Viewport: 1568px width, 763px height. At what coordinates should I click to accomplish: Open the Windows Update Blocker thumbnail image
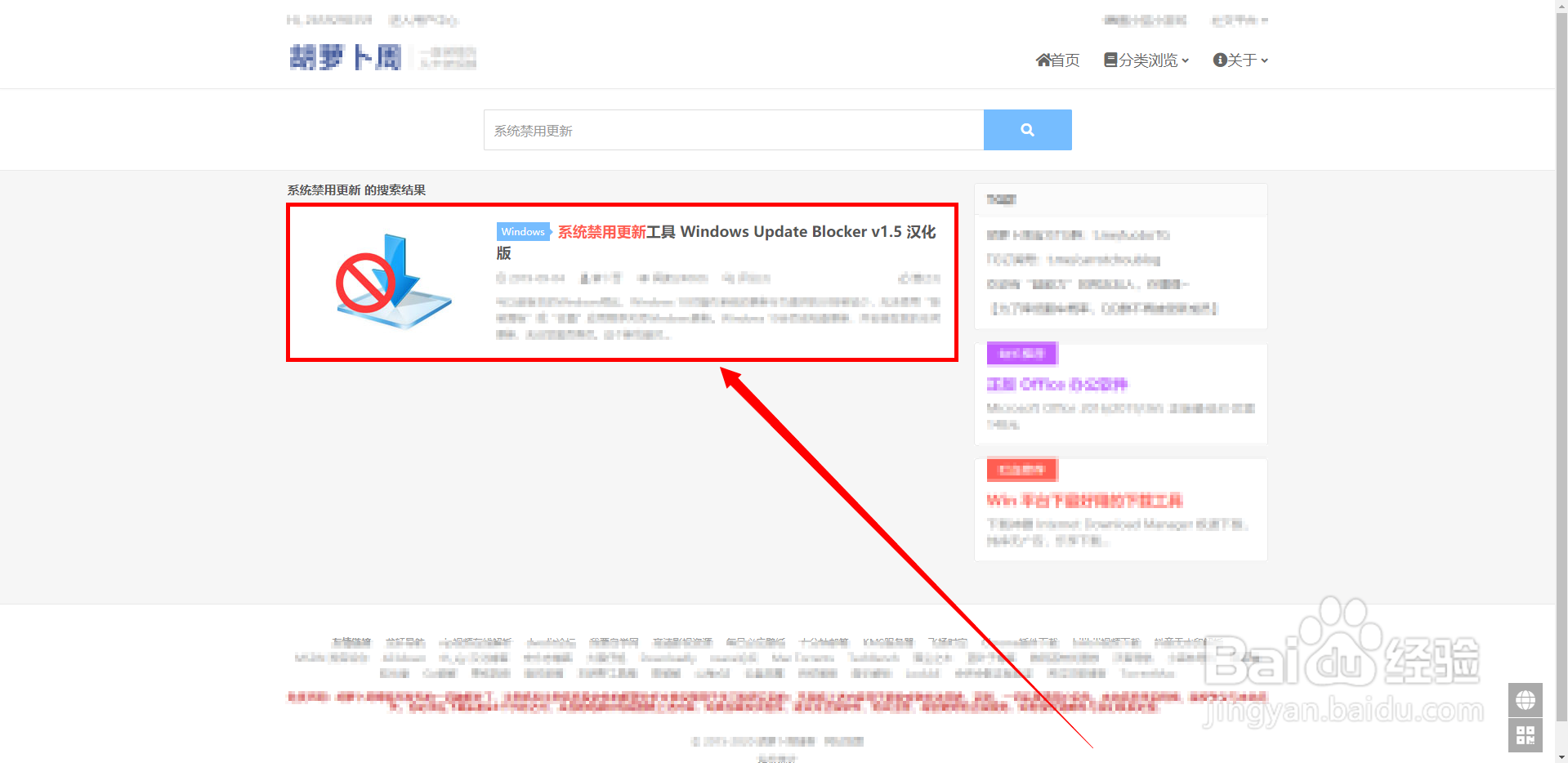pyautogui.click(x=393, y=281)
